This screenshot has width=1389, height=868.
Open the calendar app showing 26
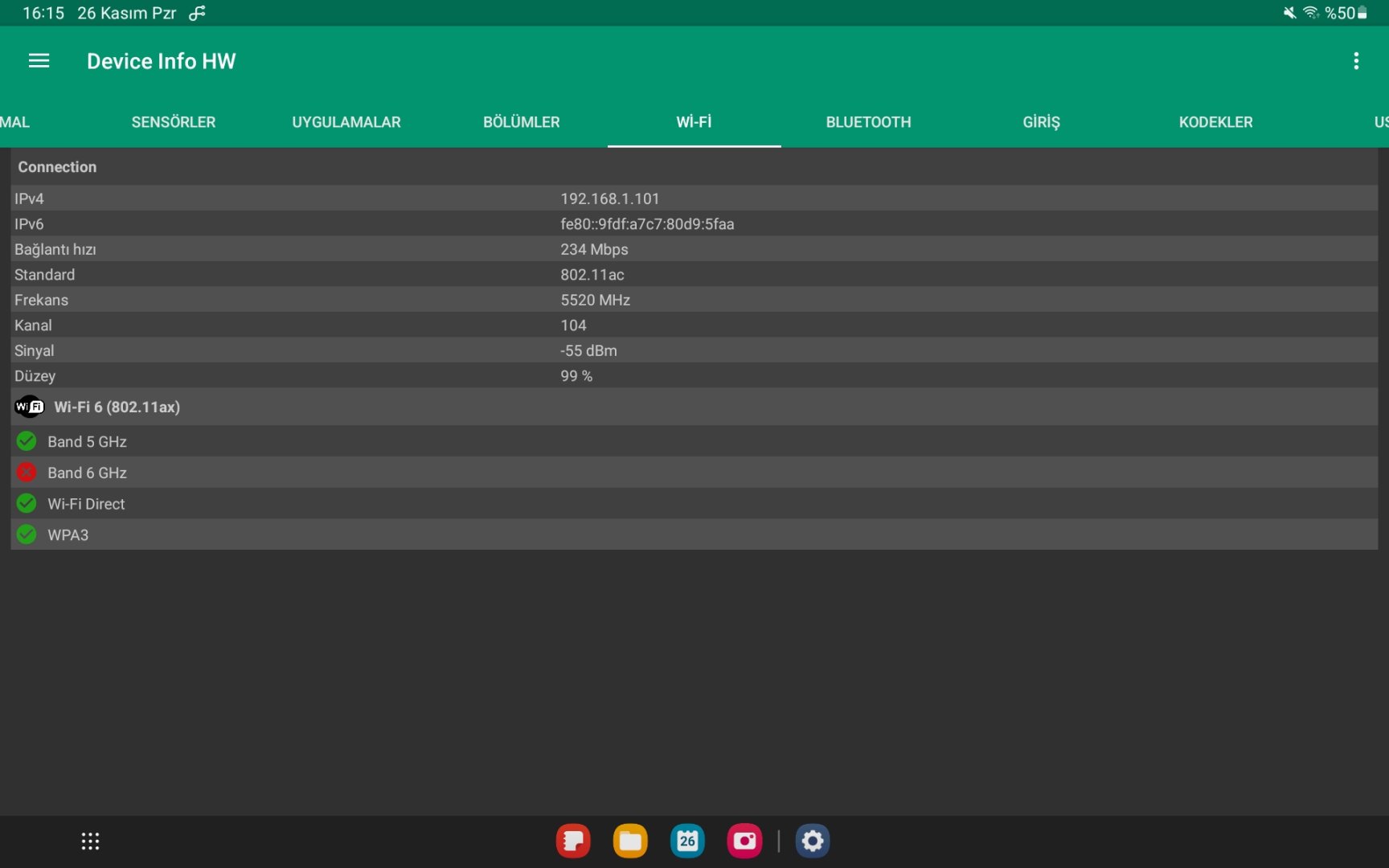click(687, 841)
